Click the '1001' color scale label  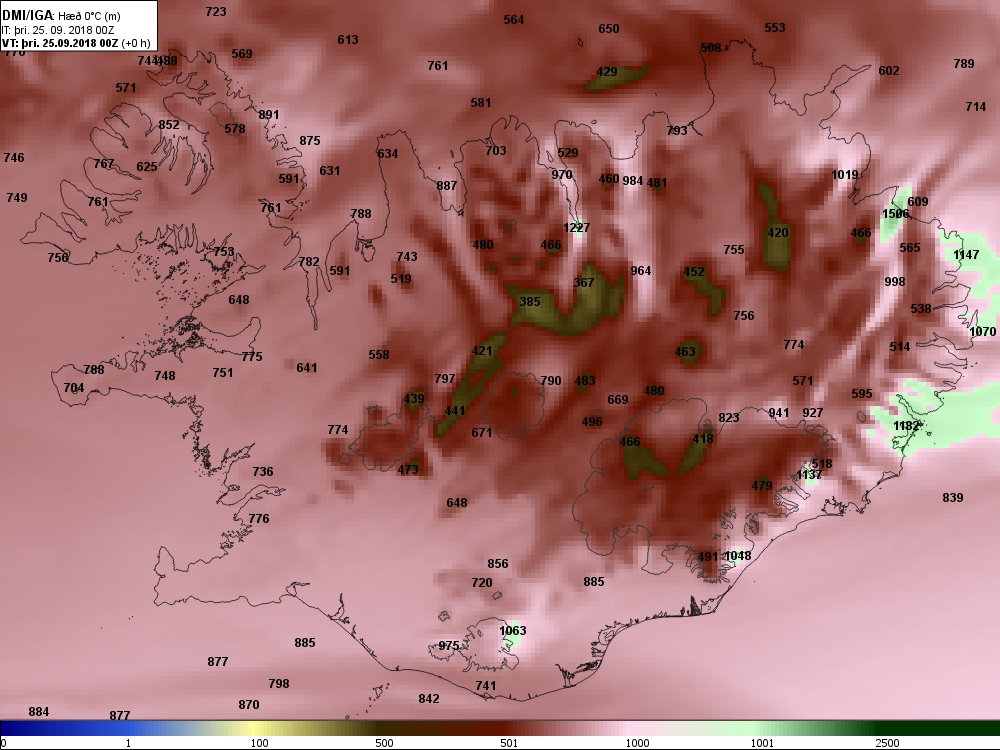coord(762,743)
